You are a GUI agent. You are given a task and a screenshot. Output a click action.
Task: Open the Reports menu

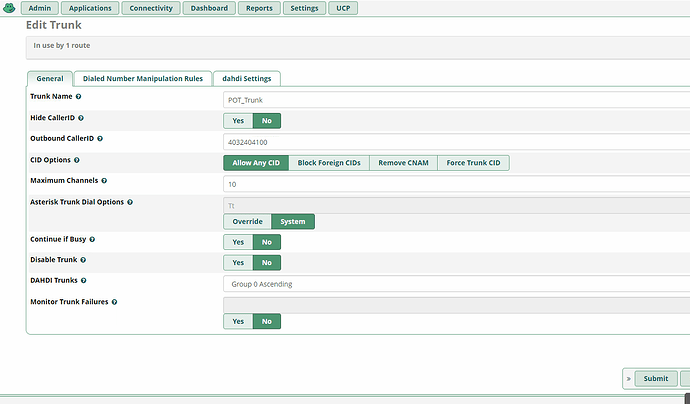(259, 8)
